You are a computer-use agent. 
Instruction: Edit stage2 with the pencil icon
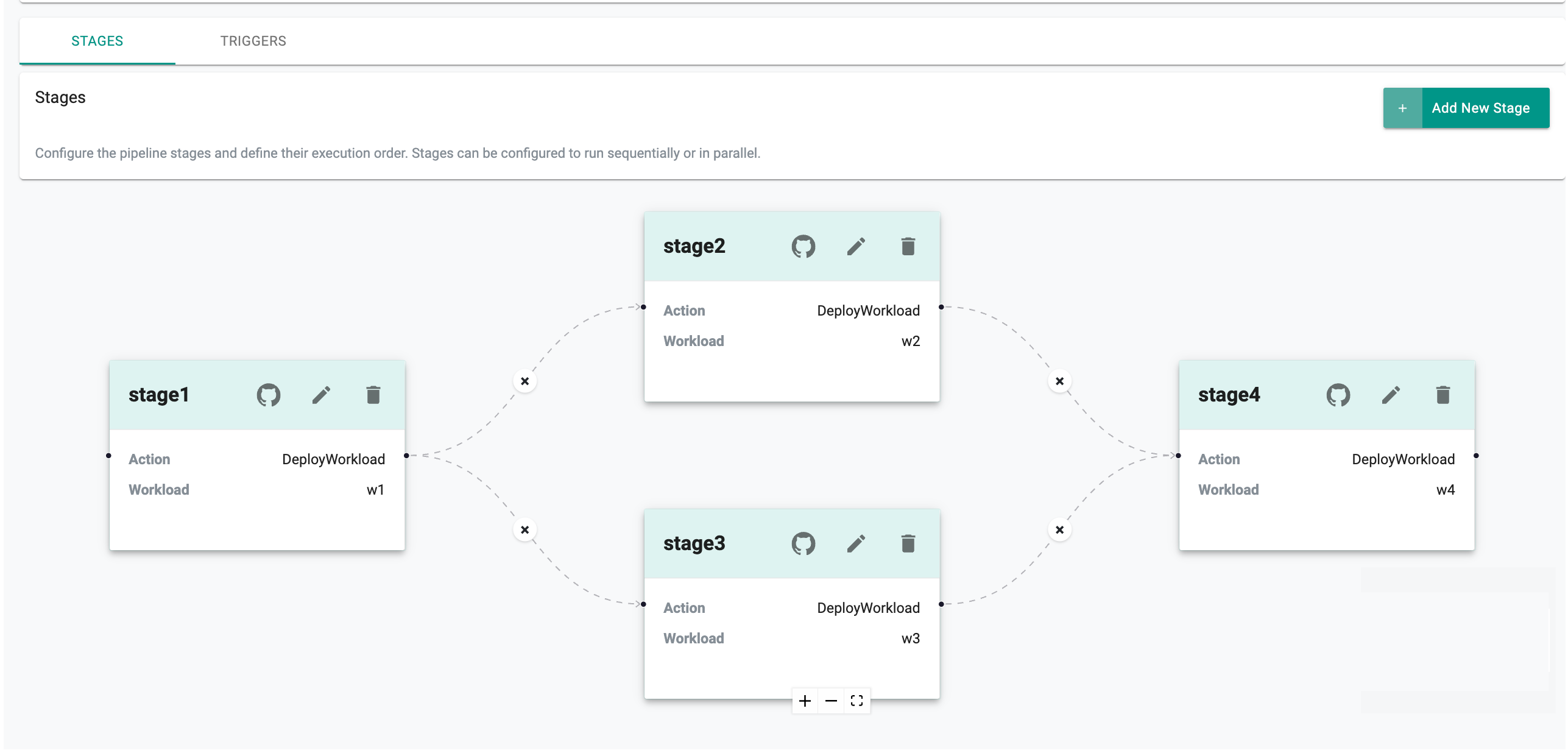click(856, 247)
